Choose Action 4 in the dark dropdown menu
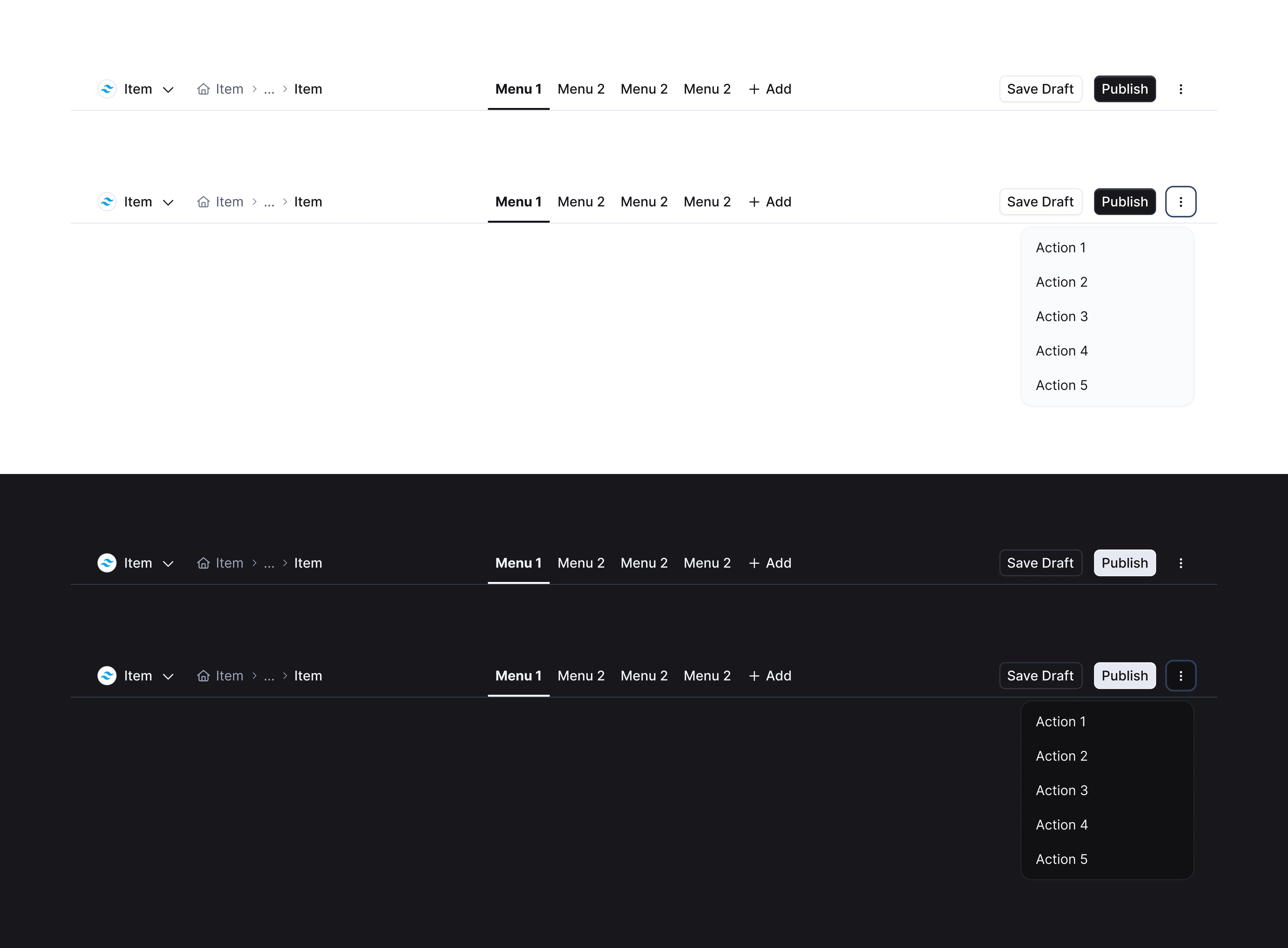The image size is (1288, 948). 1107,825
